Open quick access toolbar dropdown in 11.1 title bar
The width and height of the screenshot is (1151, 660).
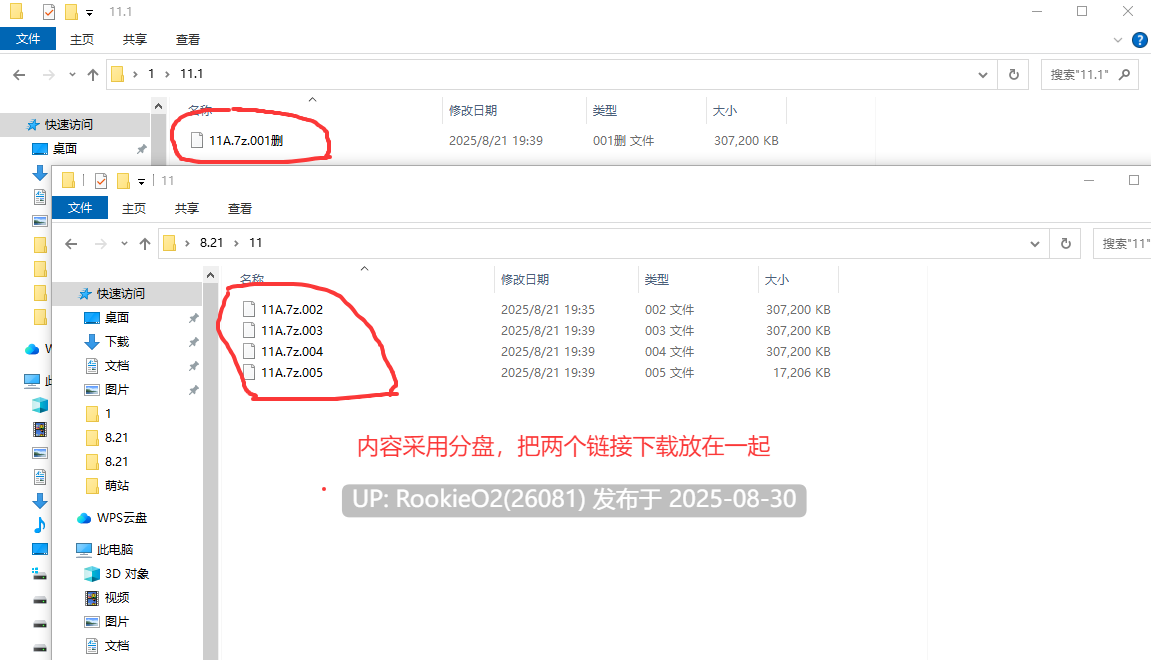89,12
